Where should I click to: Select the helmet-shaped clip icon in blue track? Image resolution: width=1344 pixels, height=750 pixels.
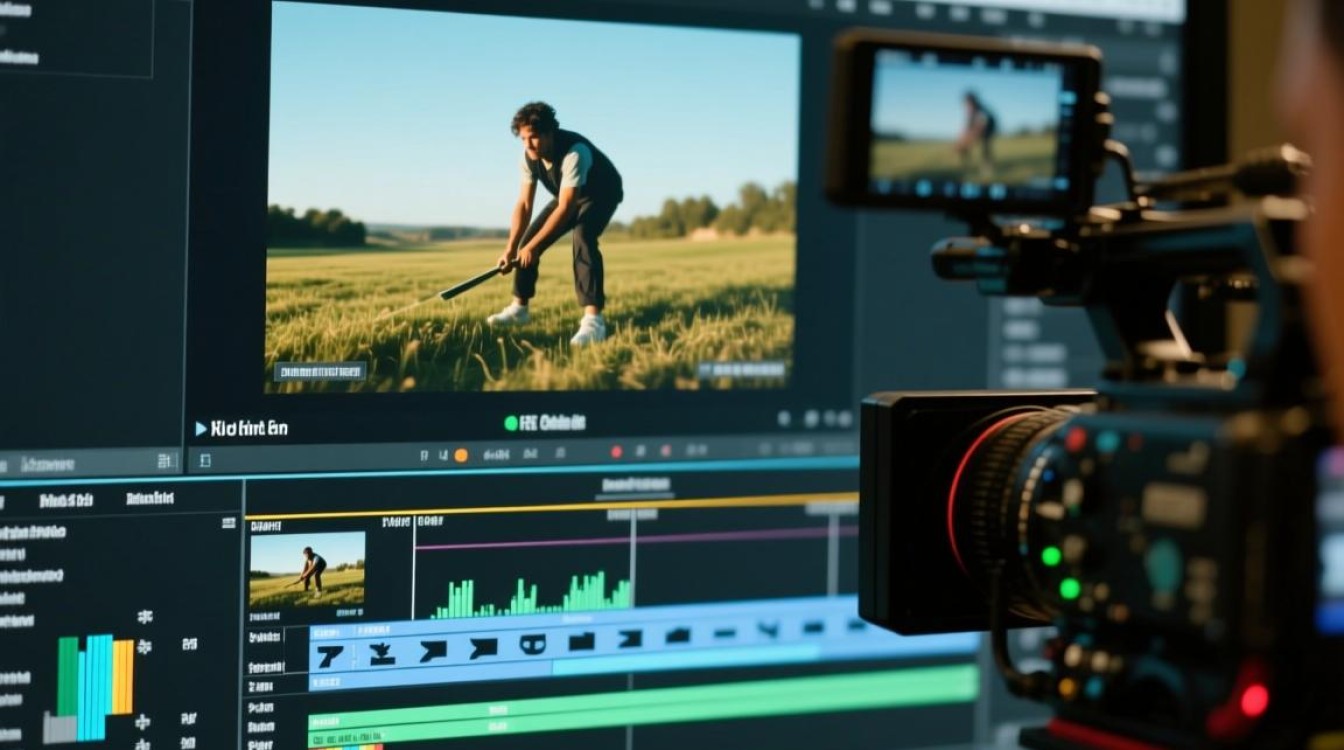[532, 646]
